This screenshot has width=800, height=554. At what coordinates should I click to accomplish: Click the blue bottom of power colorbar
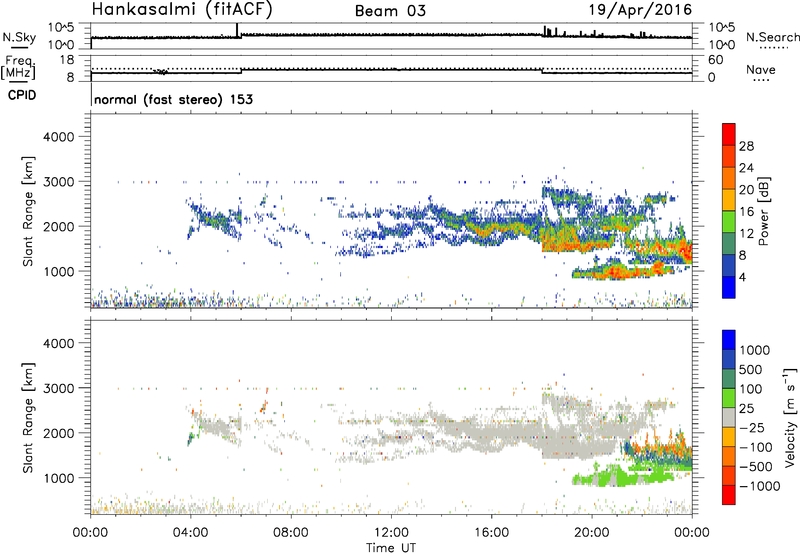tap(729, 287)
